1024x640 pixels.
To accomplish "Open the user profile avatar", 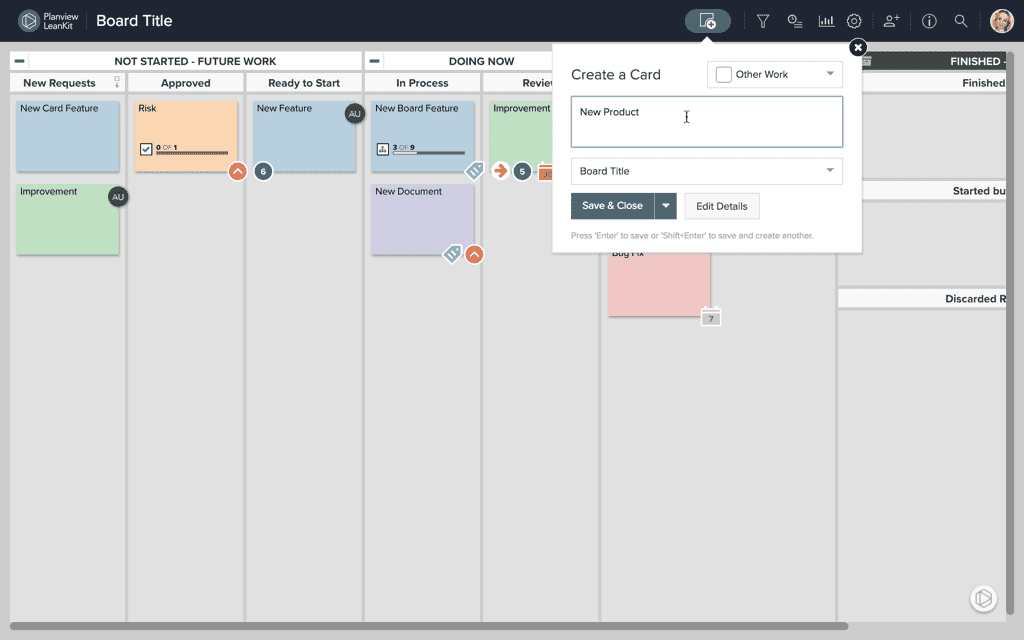I will (1002, 21).
